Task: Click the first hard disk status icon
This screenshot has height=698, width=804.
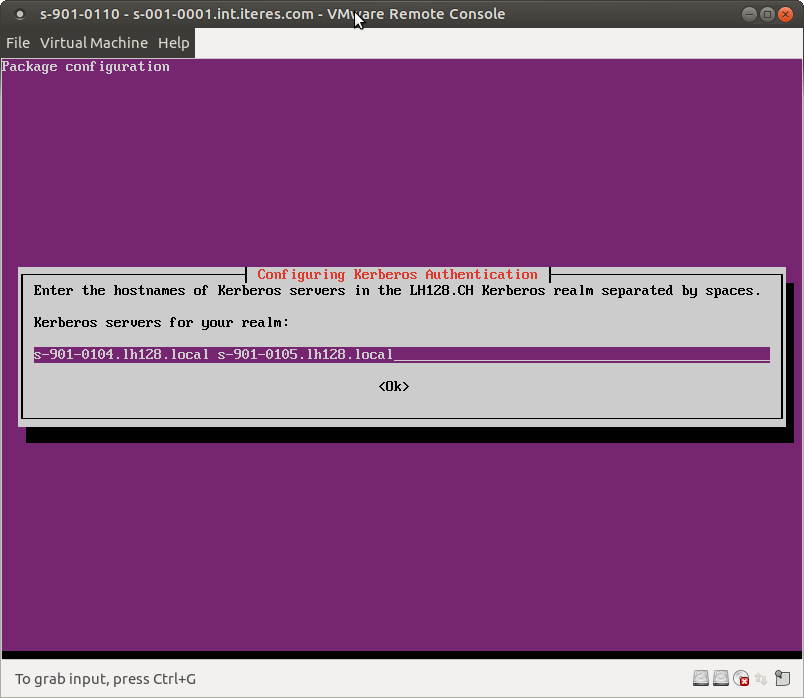Action: pyautogui.click(x=701, y=678)
